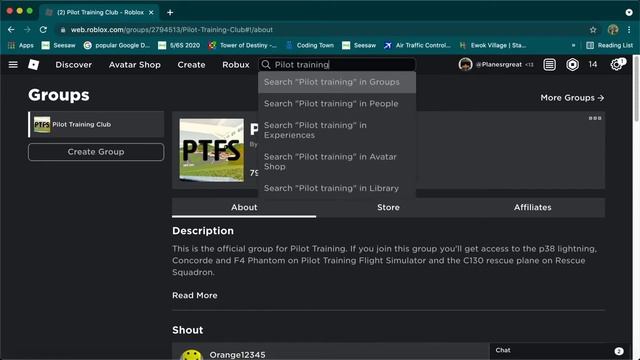
Task: Search "Pilot training" in Experiences
Action: pyautogui.click(x=337, y=130)
